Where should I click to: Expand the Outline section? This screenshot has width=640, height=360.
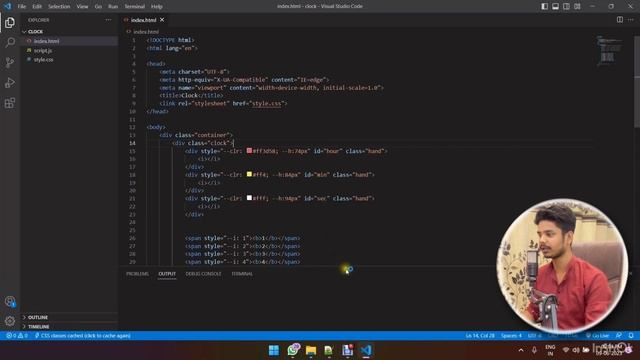coord(69,317)
